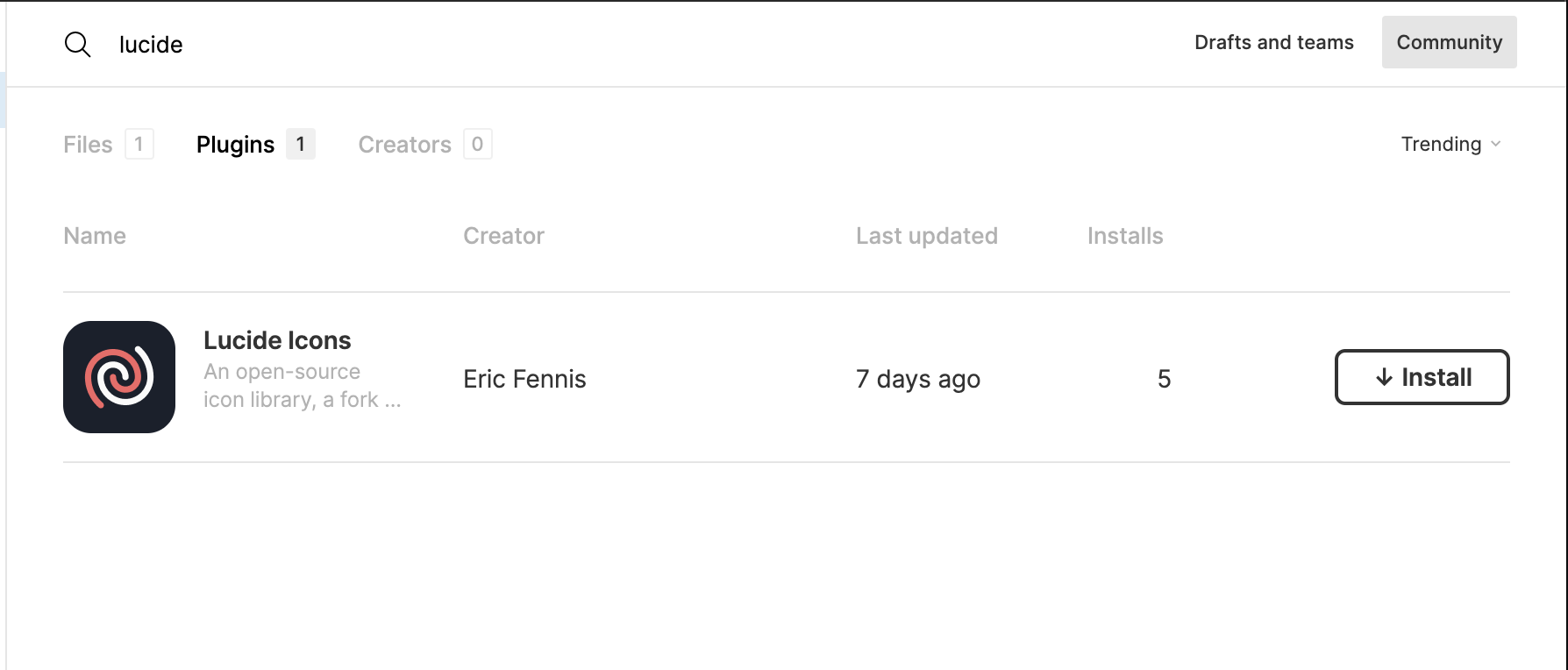The image size is (1568, 670).
Task: Switch to the Files tab
Action: click(x=88, y=144)
